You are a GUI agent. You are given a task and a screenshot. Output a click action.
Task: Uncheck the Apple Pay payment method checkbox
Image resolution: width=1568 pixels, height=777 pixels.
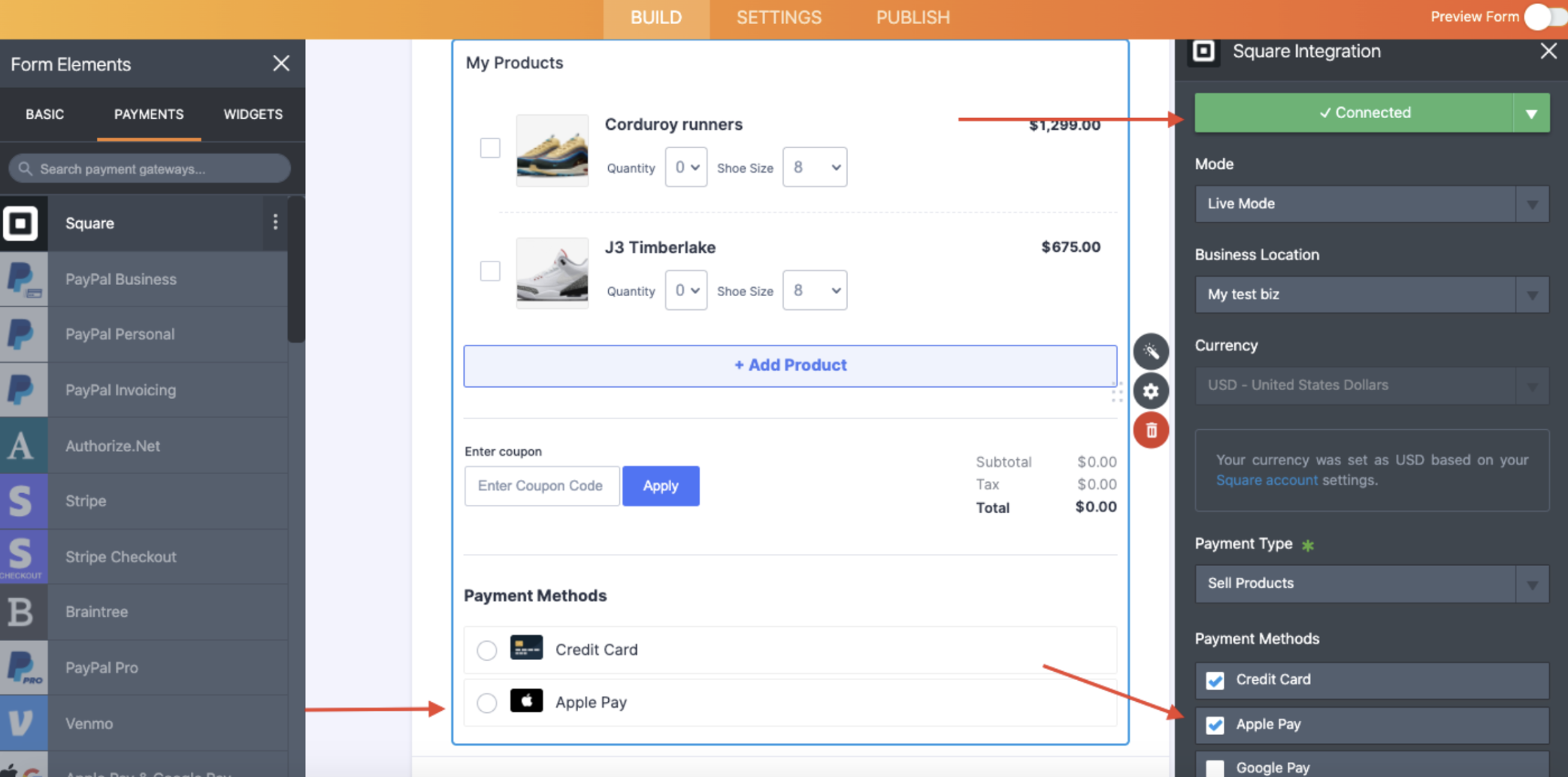1215,725
